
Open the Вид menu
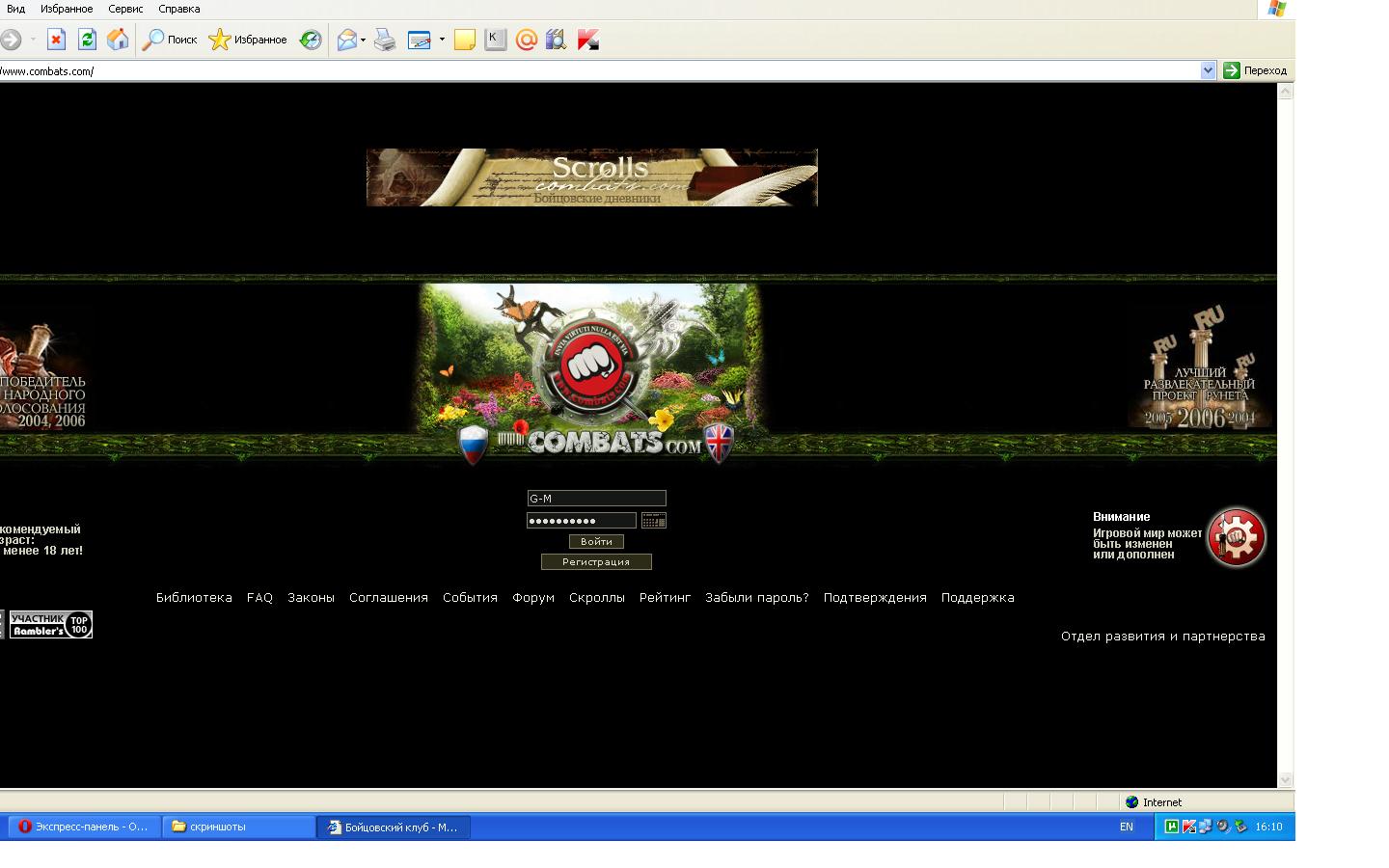point(15,9)
